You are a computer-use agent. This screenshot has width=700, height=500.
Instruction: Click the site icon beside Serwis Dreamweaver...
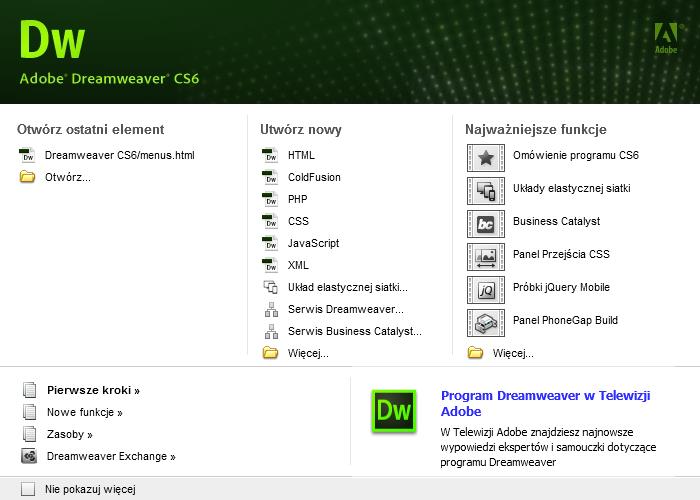271,309
